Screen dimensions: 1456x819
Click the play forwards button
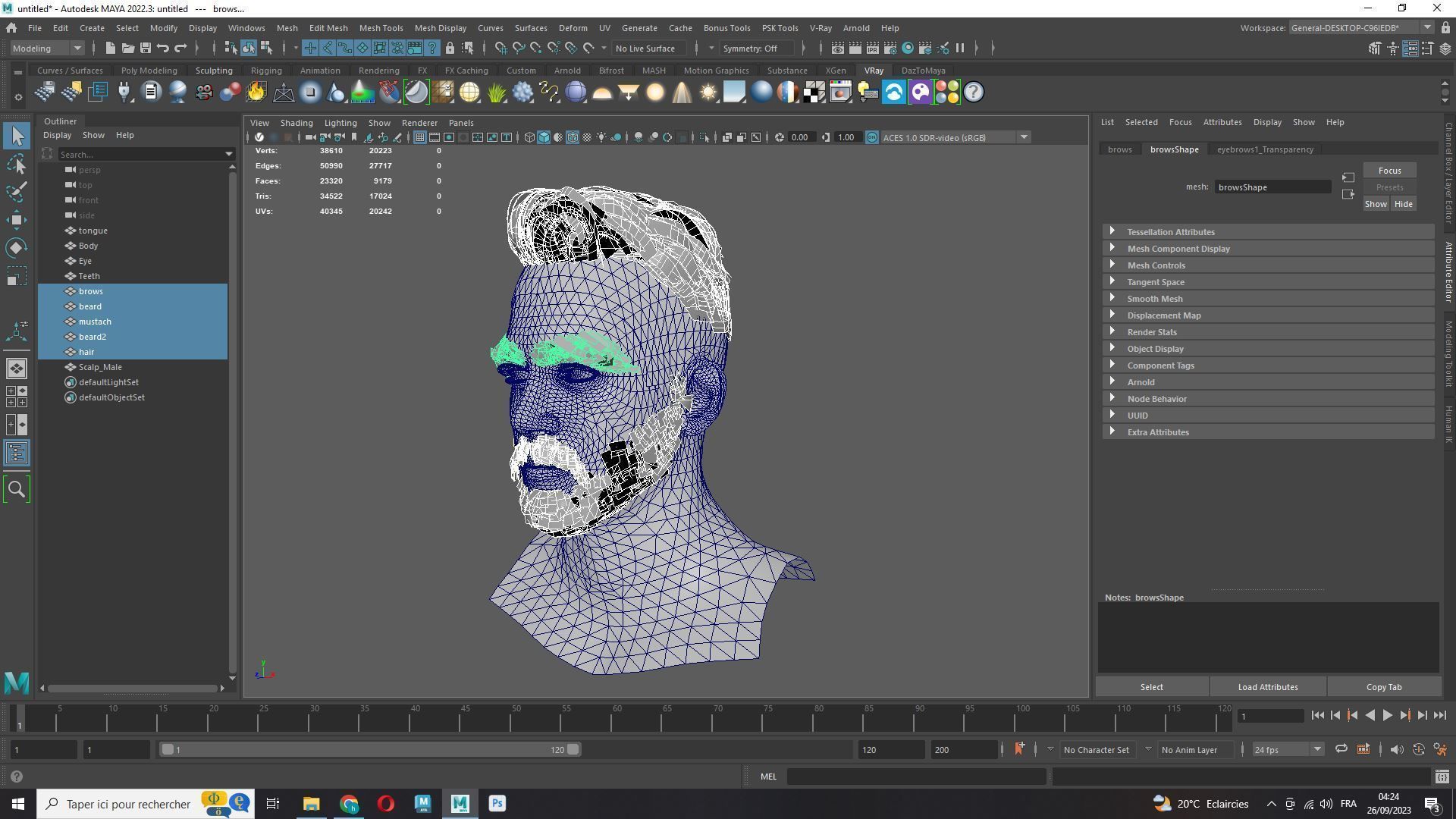coord(1387,715)
